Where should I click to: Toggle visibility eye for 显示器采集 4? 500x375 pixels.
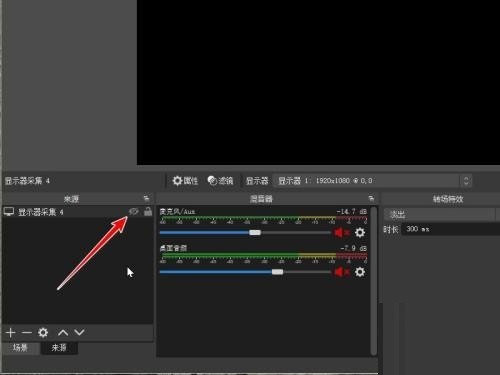133,211
